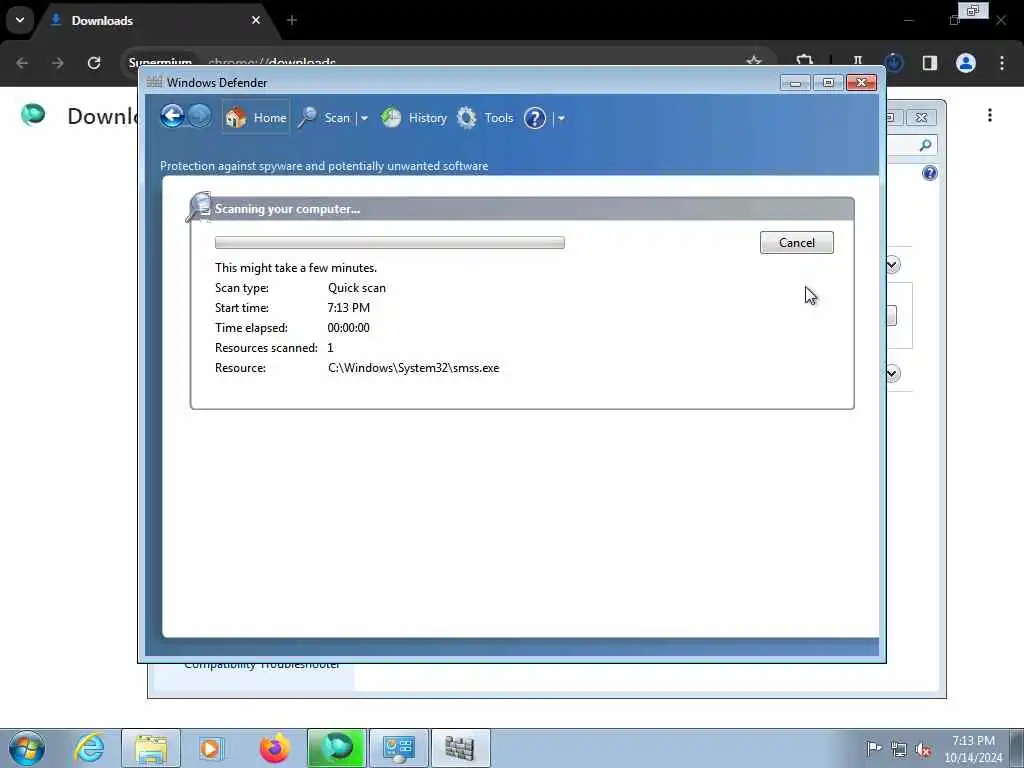Open History in Windows Defender

414,118
